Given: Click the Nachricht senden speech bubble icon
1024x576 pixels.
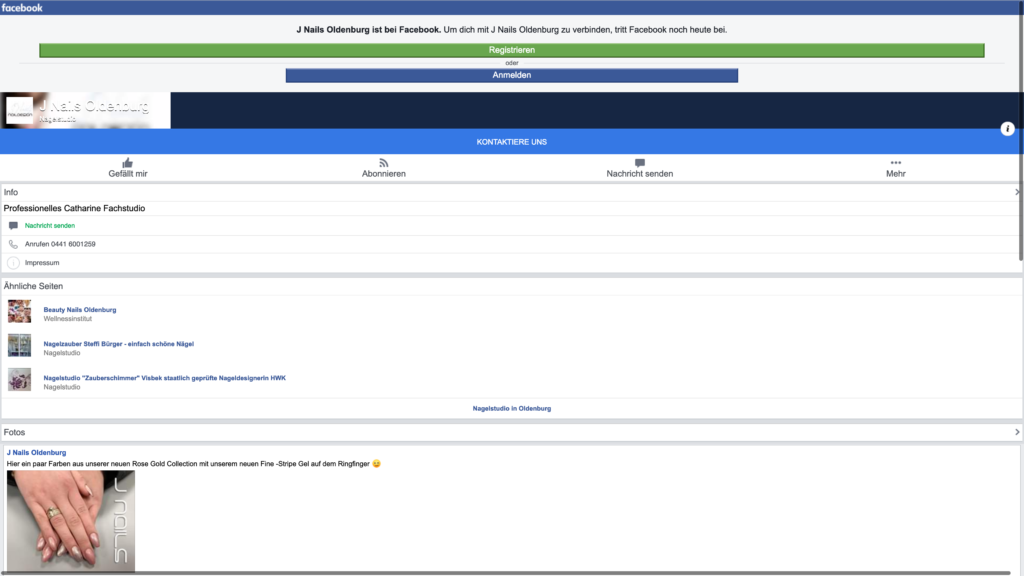Looking at the screenshot, I should pyautogui.click(x=639, y=163).
